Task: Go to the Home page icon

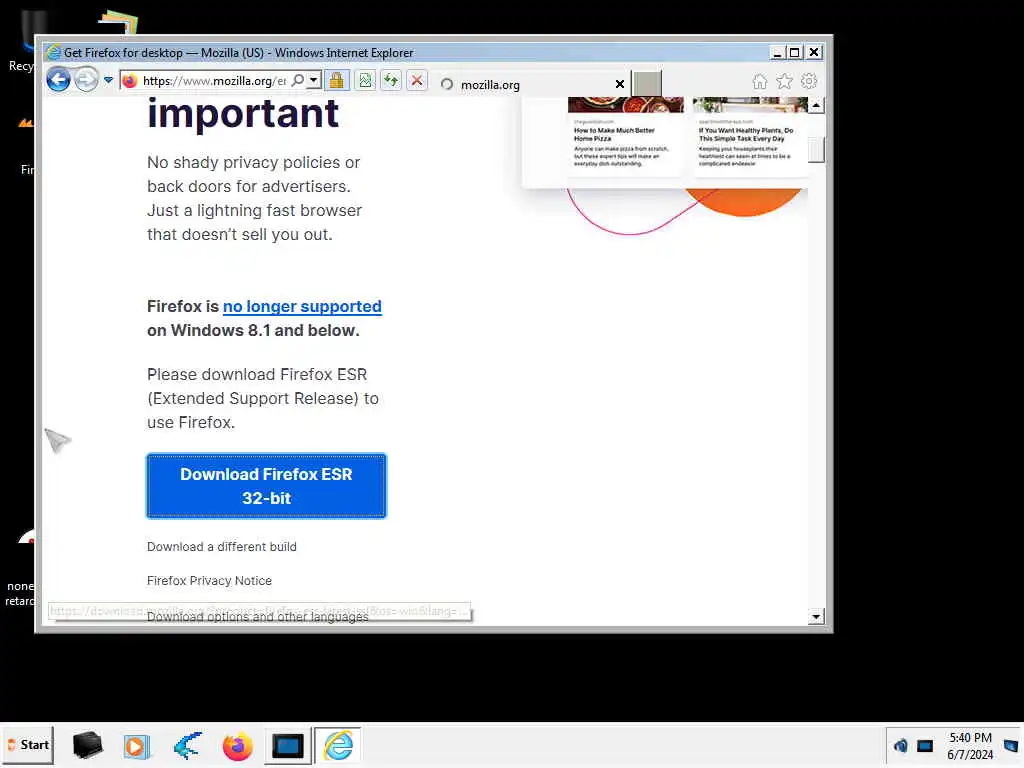Action: click(760, 81)
